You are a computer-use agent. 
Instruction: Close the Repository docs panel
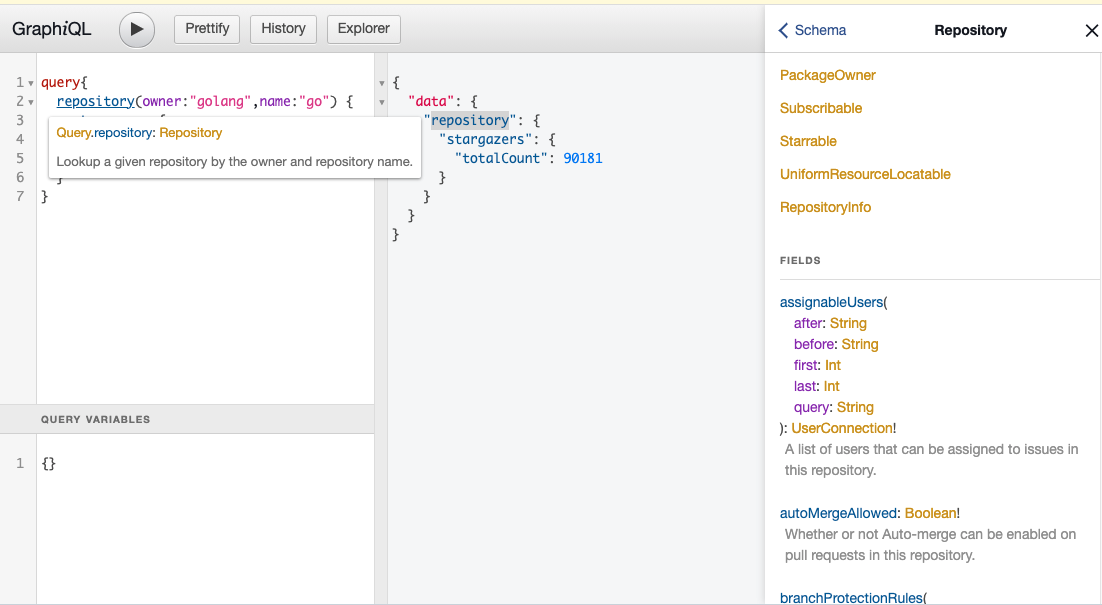pyautogui.click(x=1091, y=31)
